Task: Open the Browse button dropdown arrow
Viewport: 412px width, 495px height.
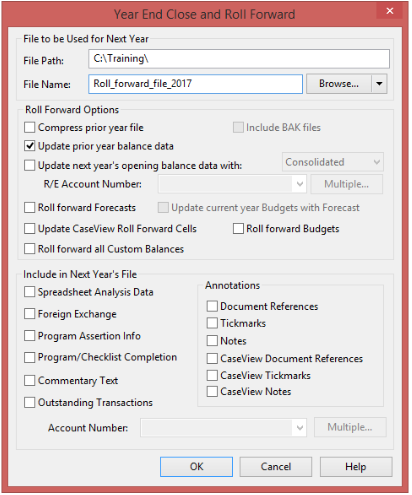Action: pyautogui.click(x=379, y=84)
